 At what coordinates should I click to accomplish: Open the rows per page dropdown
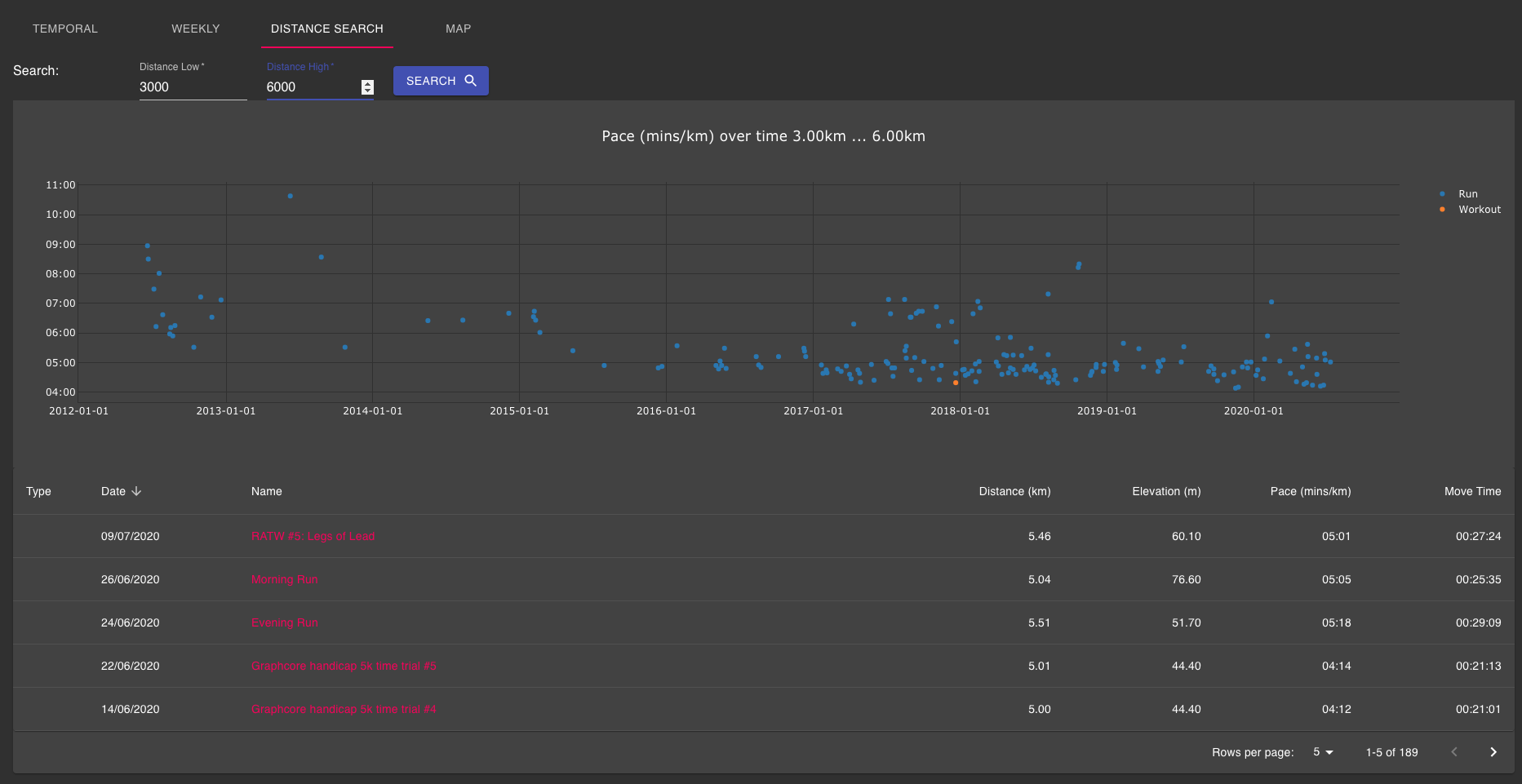coord(1322,752)
